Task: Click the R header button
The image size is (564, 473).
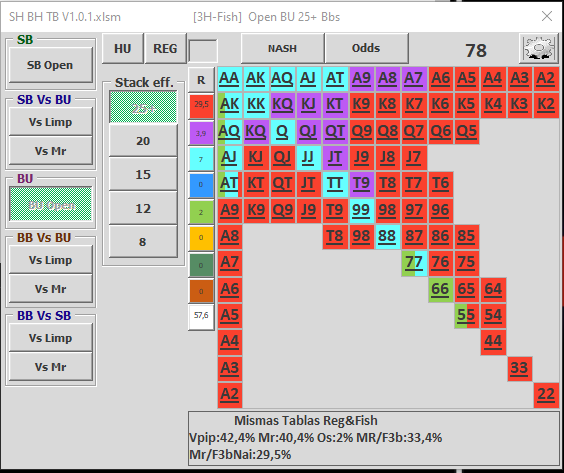Action: [201, 80]
